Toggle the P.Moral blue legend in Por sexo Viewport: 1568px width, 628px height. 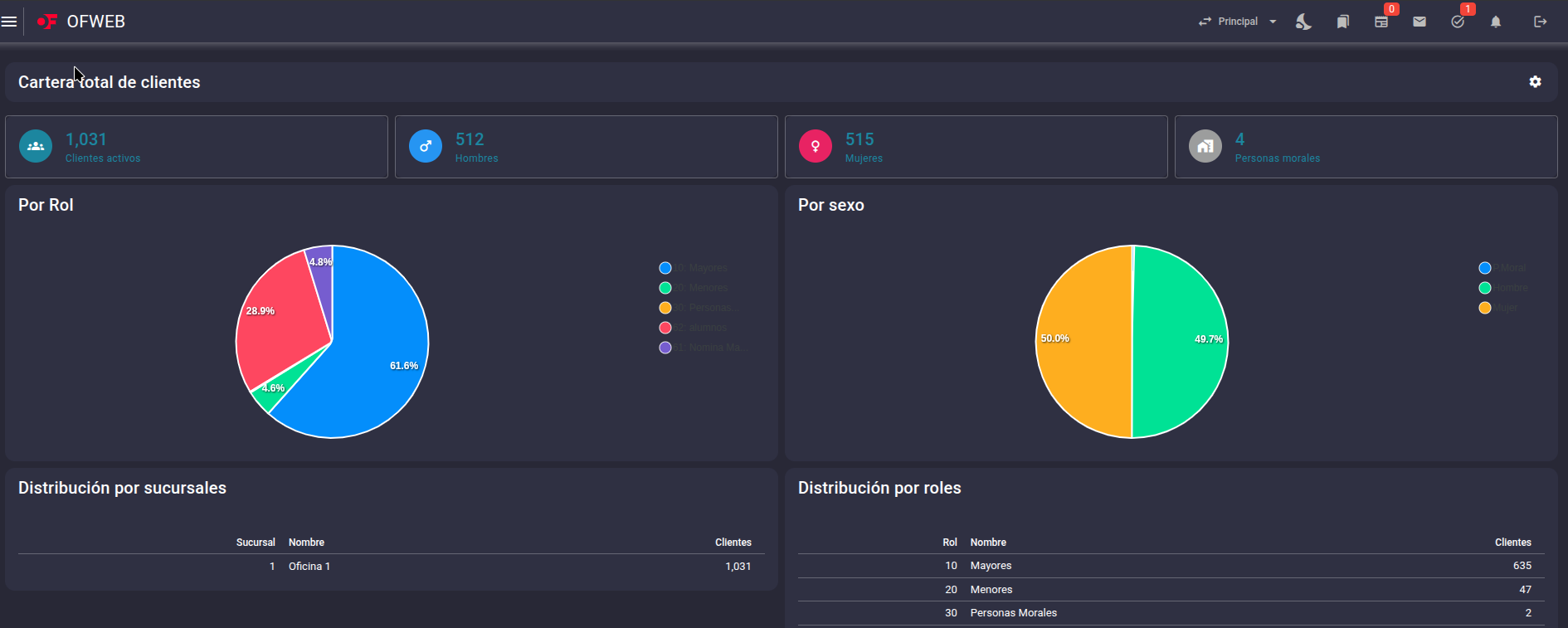click(1502, 268)
